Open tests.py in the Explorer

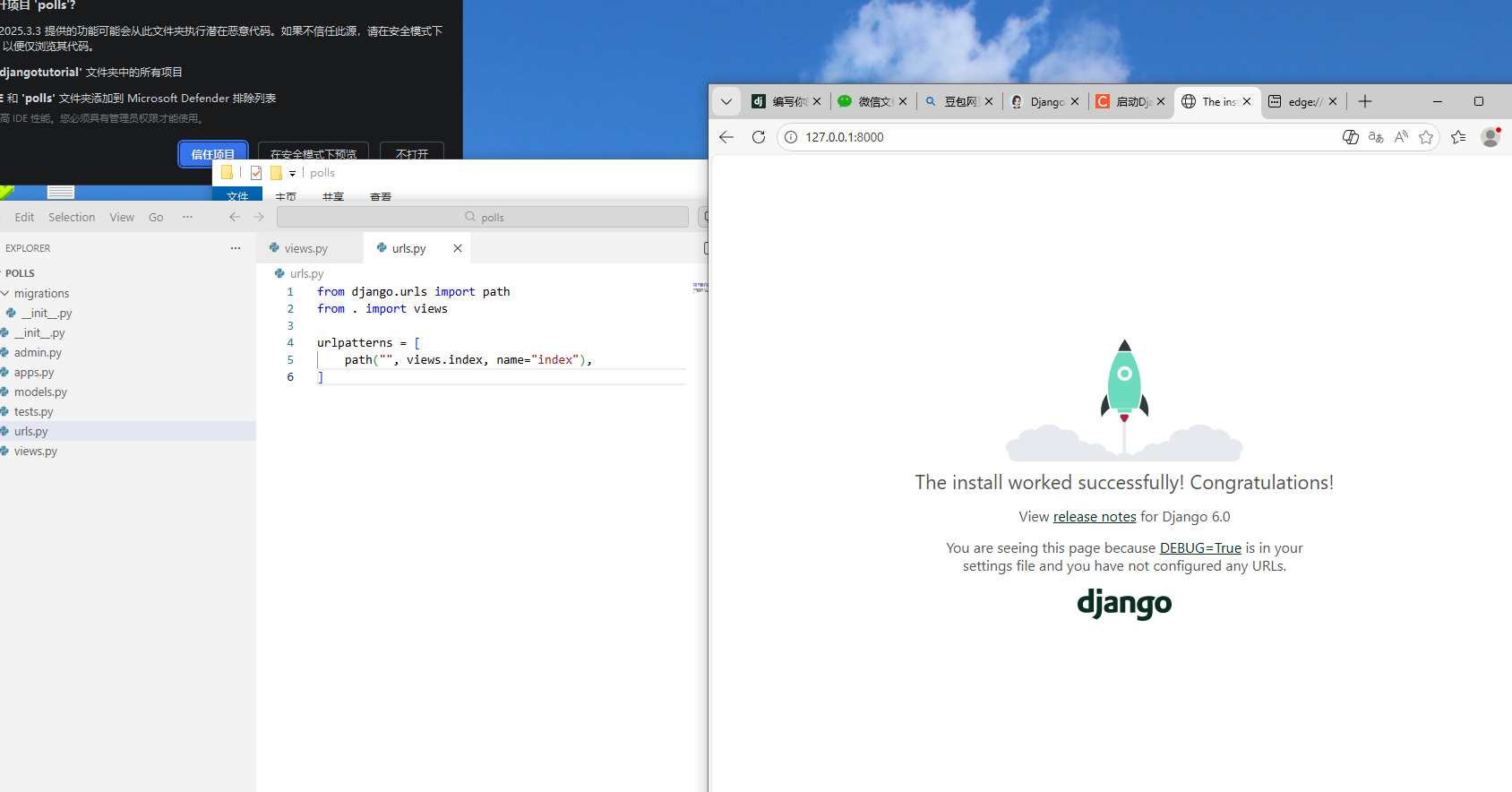coord(128,411)
